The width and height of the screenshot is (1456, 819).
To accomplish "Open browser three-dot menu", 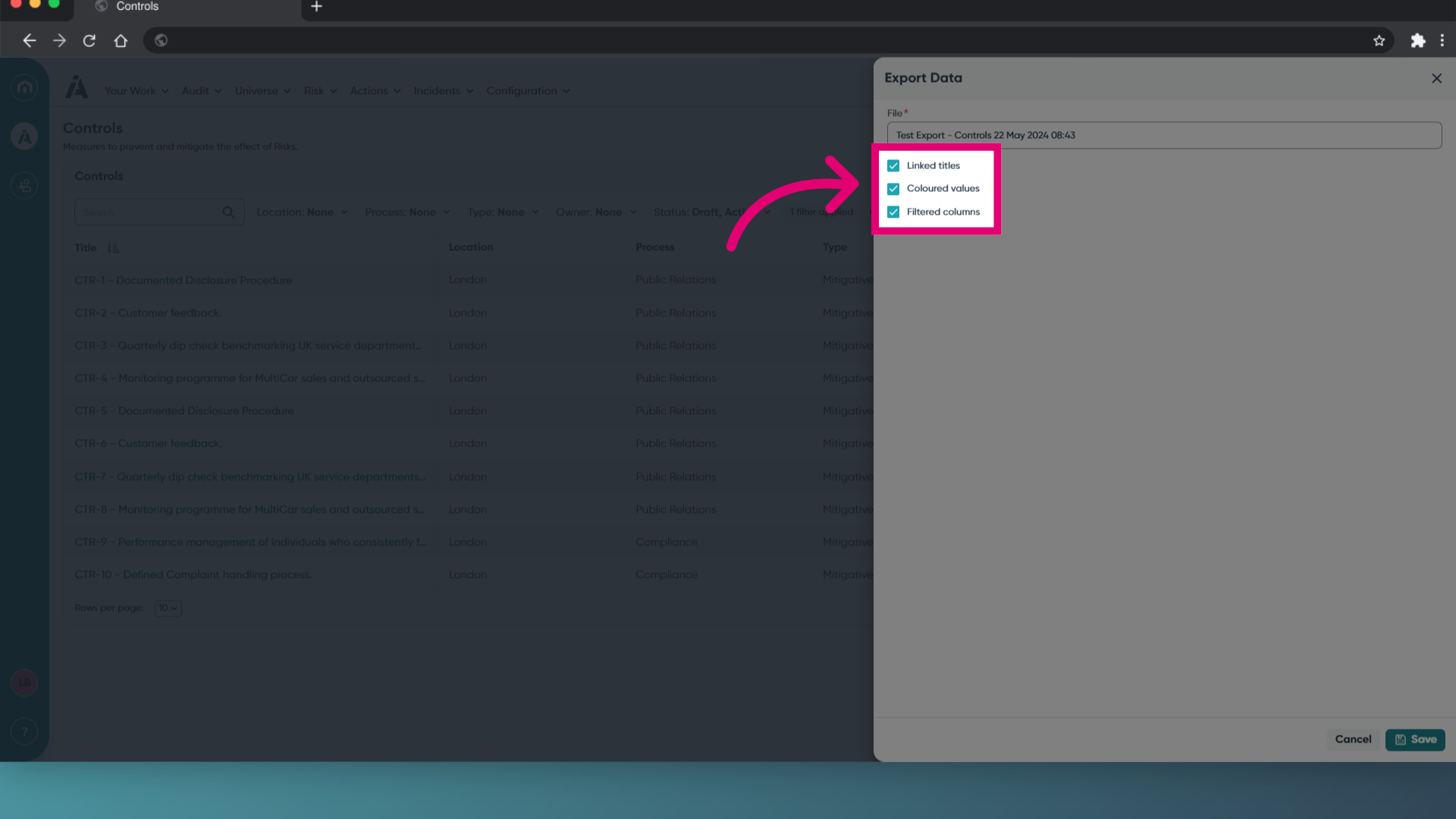I will [x=1442, y=41].
